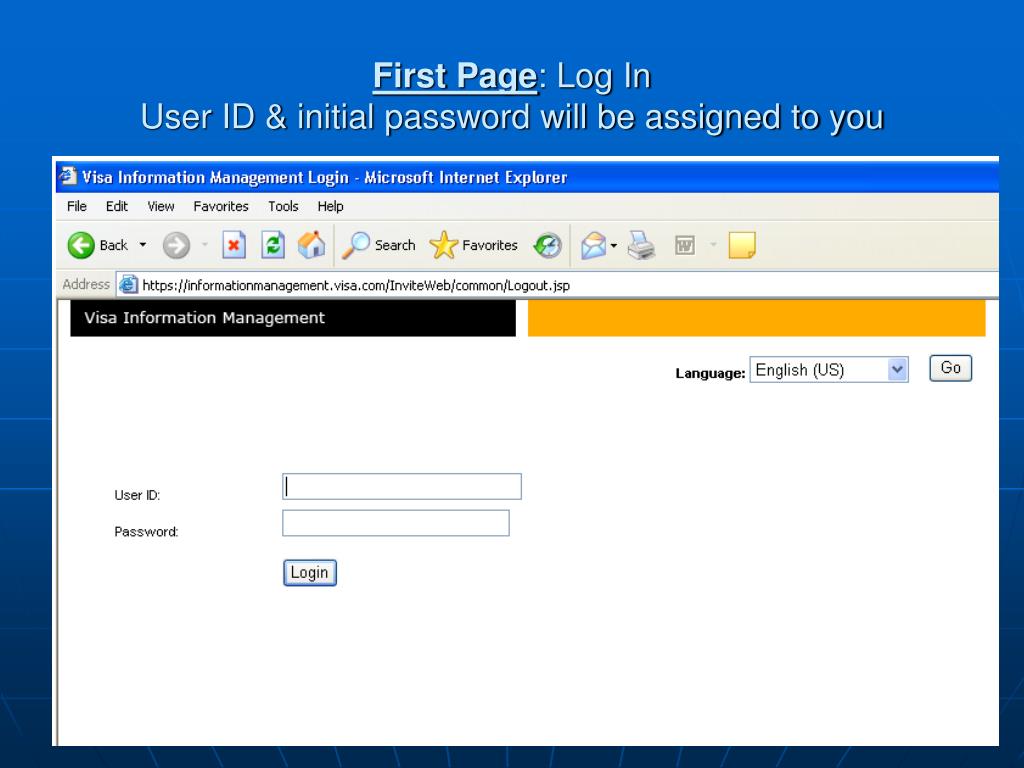The width and height of the screenshot is (1024, 768).
Task: Click the yellow note toolbar icon
Action: [742, 246]
